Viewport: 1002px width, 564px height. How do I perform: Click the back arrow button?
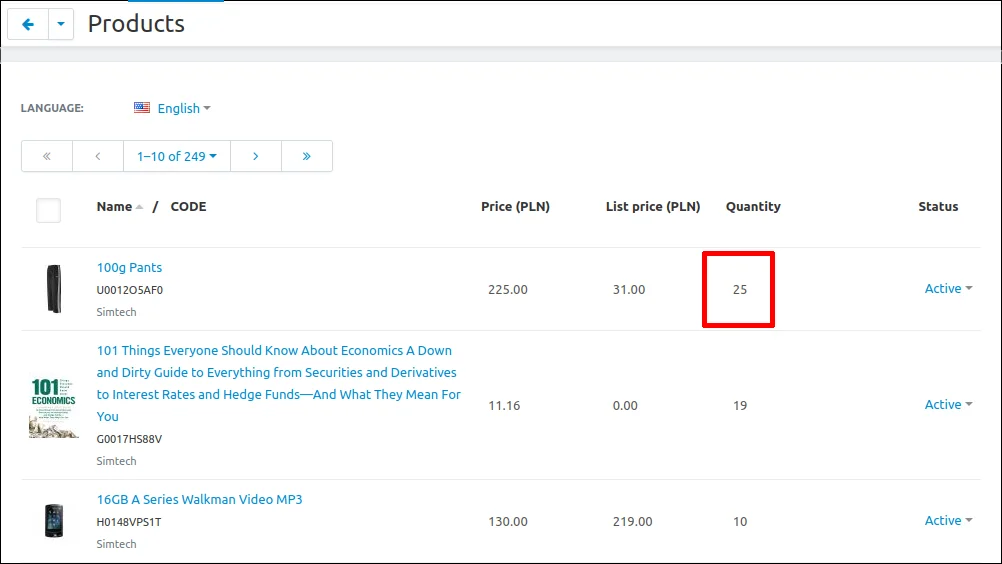point(28,25)
